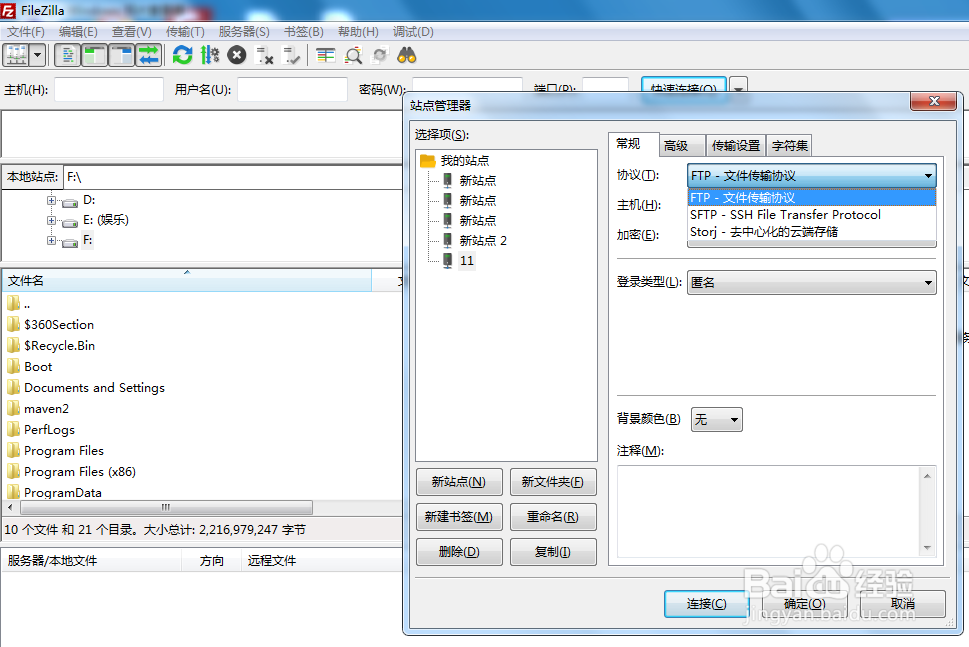Click the binoculars file search icon
The width and height of the screenshot is (969, 647).
[407, 56]
